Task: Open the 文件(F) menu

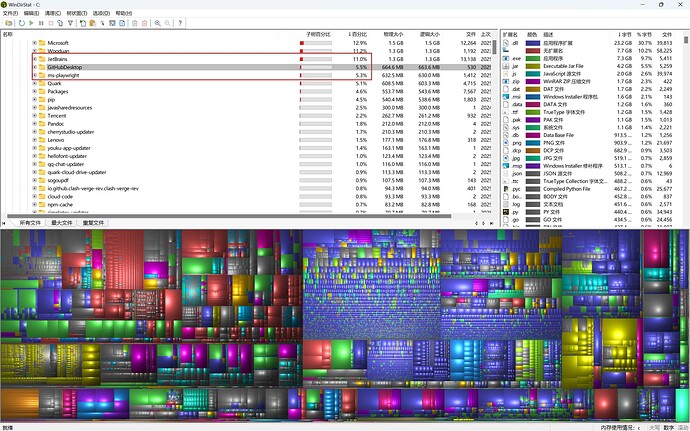Action: click(x=10, y=13)
